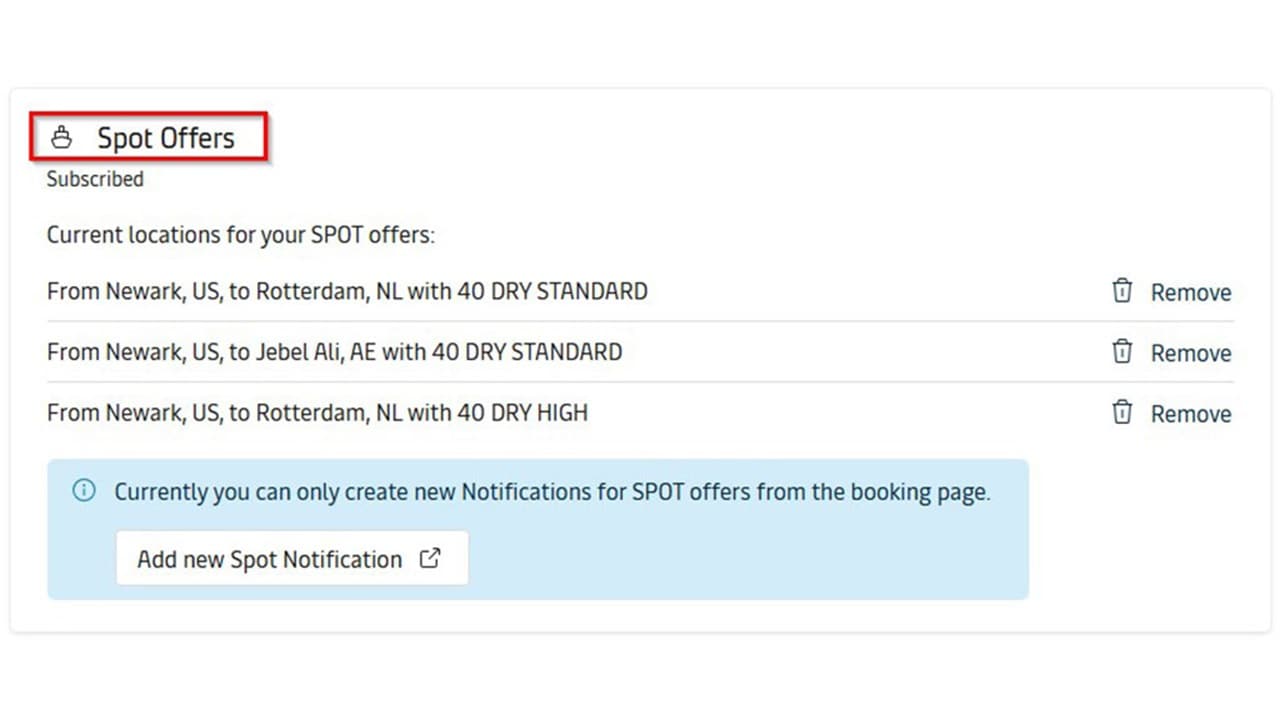Image resolution: width=1280 pixels, height=720 pixels.
Task: Click trash icon for Rotterdam 40 DRY STANDARD offer
Action: pyautogui.click(x=1122, y=291)
